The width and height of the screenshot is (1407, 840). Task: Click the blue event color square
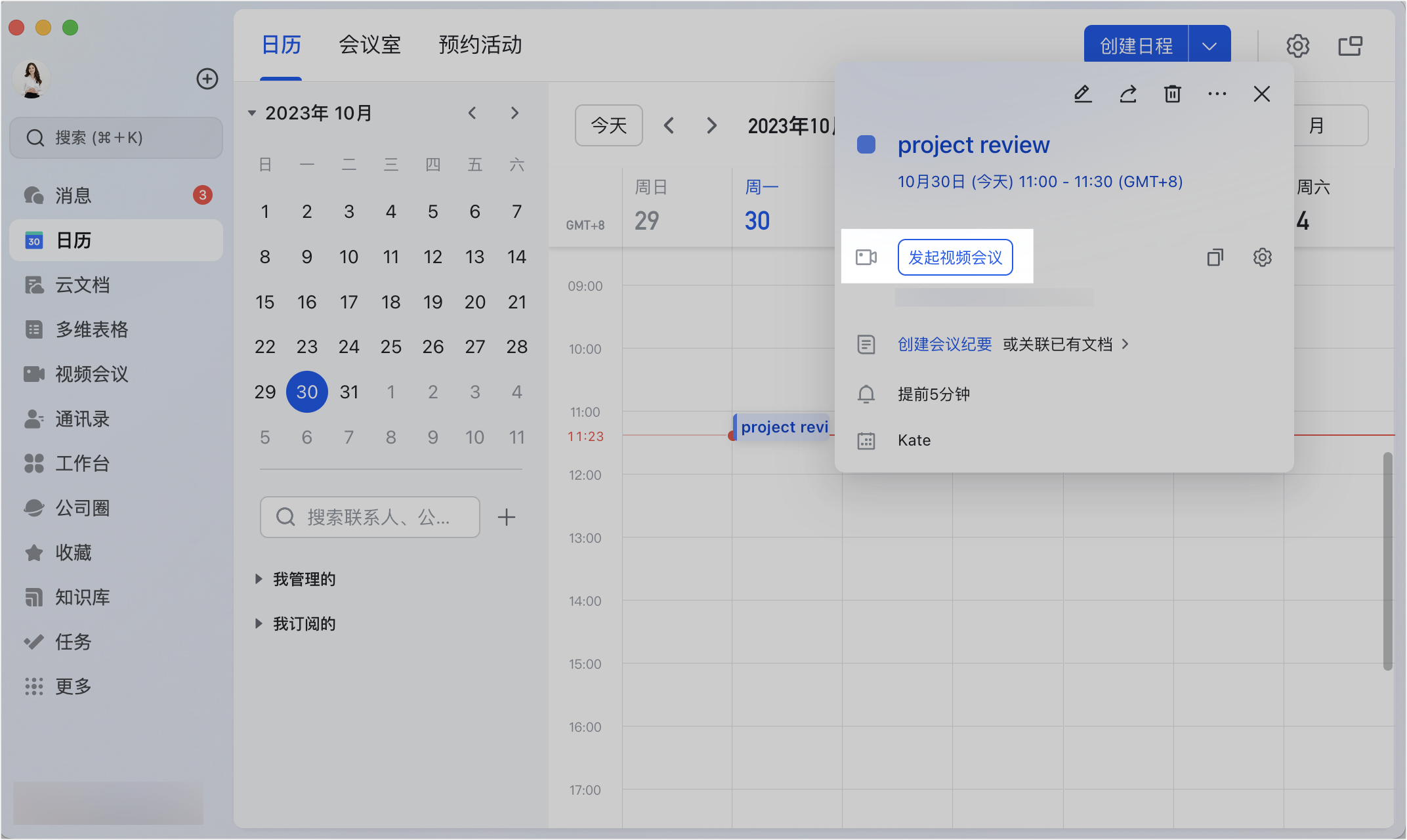point(866,145)
